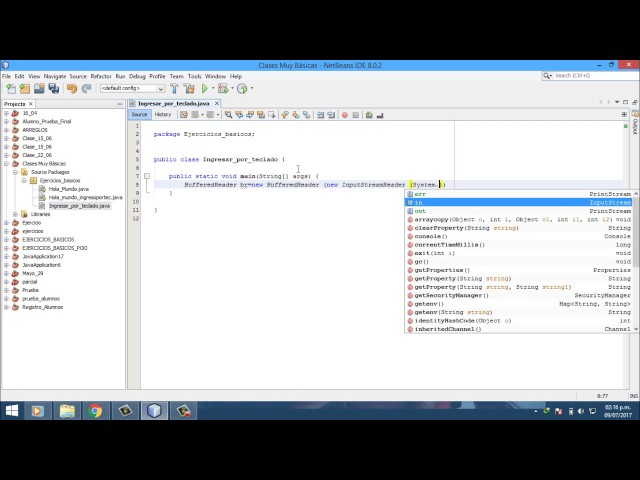Close the Ingresar_por_teclado.java tab
Viewport: 640px width, 480px height.
tap(217, 104)
